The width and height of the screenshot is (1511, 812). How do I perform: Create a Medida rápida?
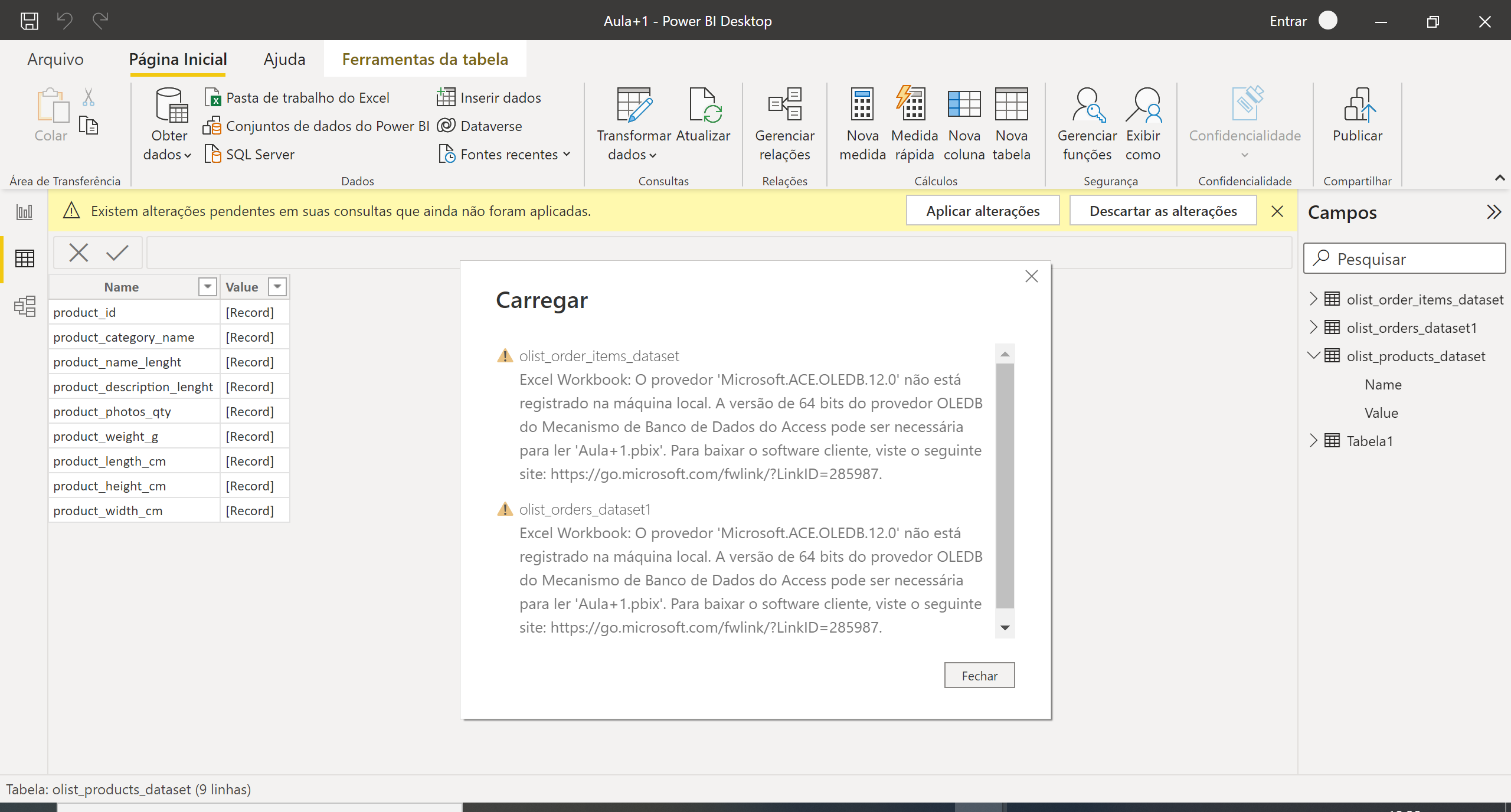[914, 124]
